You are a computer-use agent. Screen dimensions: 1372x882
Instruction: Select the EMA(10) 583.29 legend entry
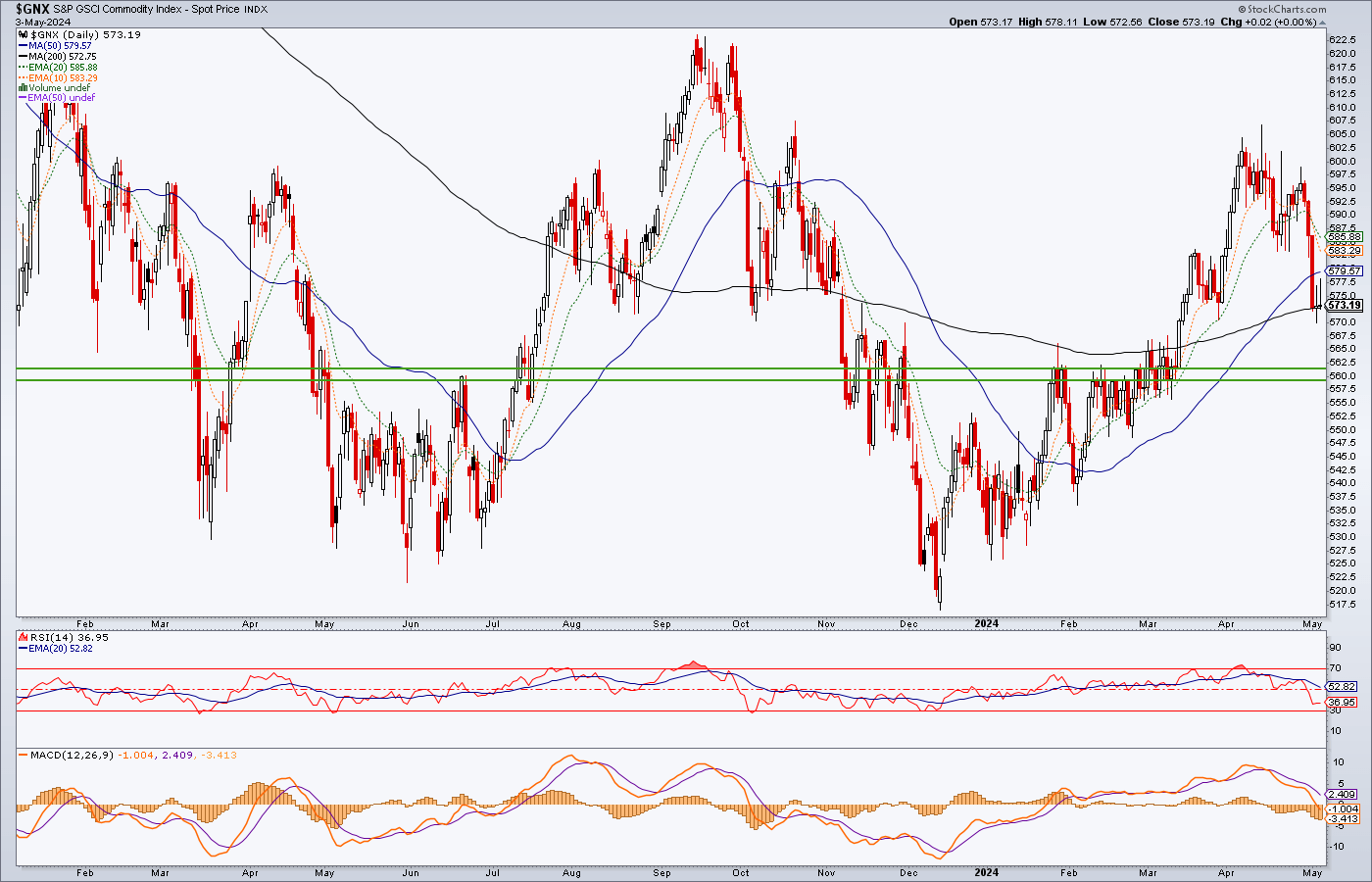[64, 78]
